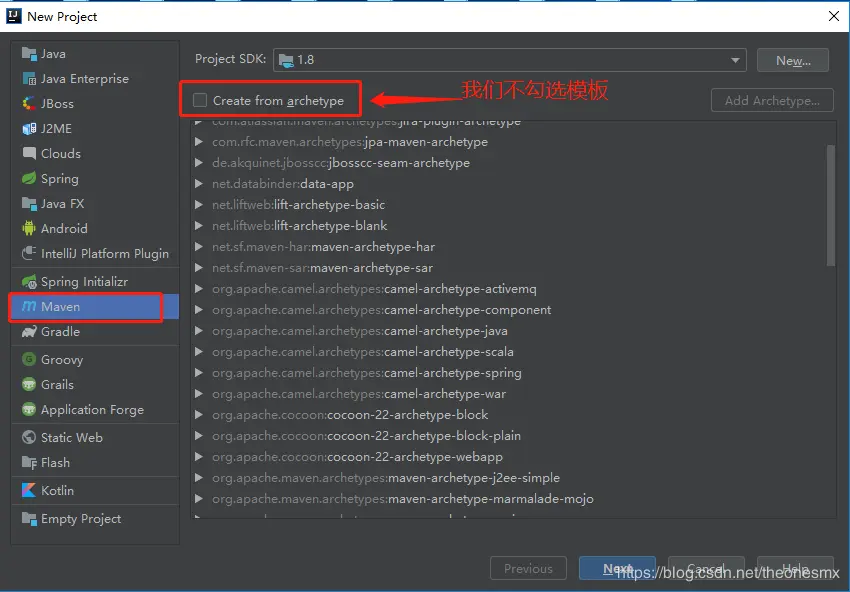Click the Clouds icon
Image resolution: width=850 pixels, height=592 pixels.
[29, 153]
